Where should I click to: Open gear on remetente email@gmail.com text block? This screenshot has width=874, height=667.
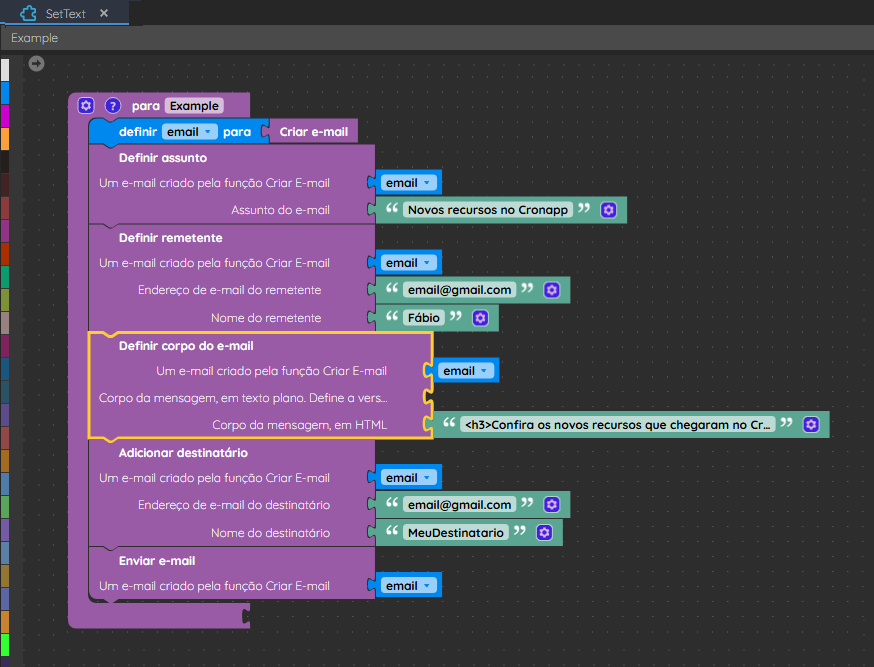point(551,290)
